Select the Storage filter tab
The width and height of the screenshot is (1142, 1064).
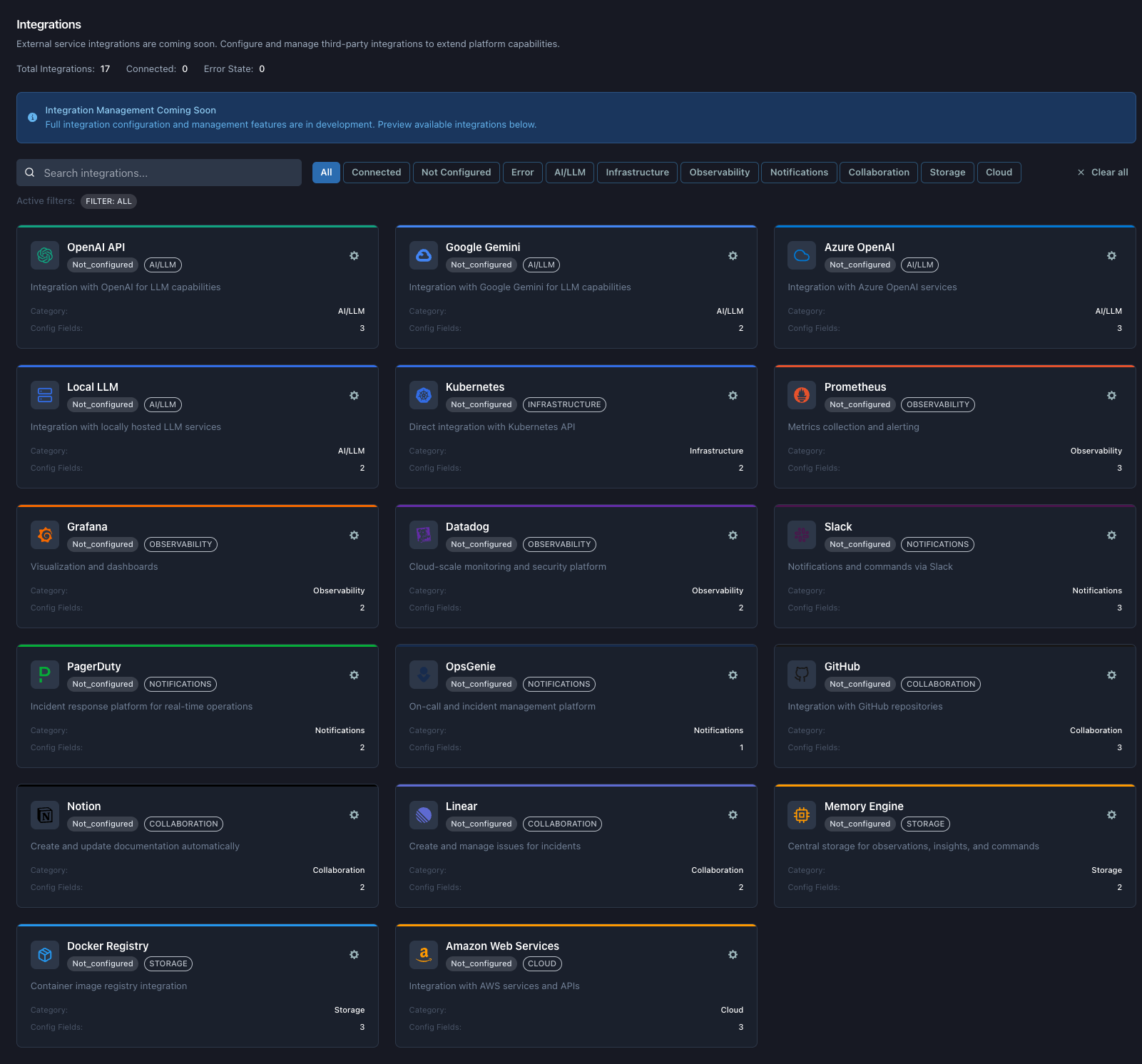947,172
